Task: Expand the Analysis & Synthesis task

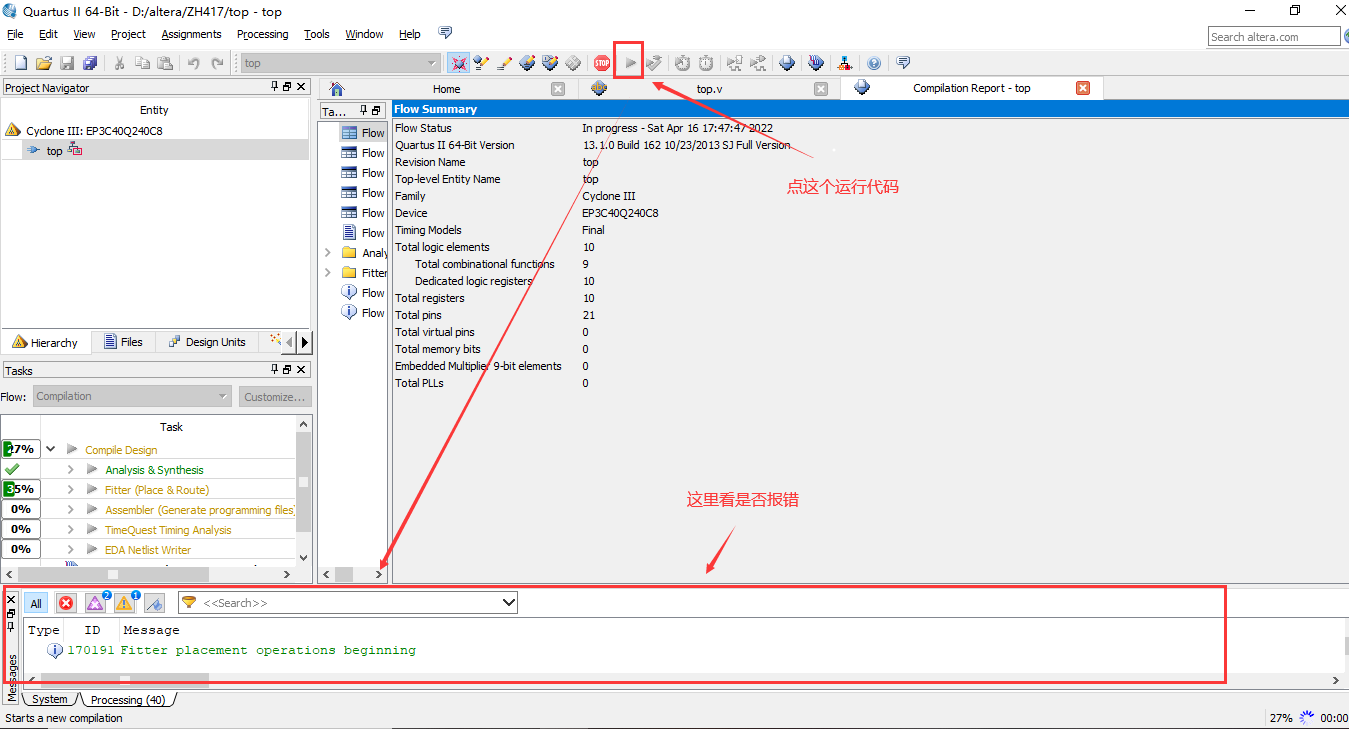Action: point(71,470)
